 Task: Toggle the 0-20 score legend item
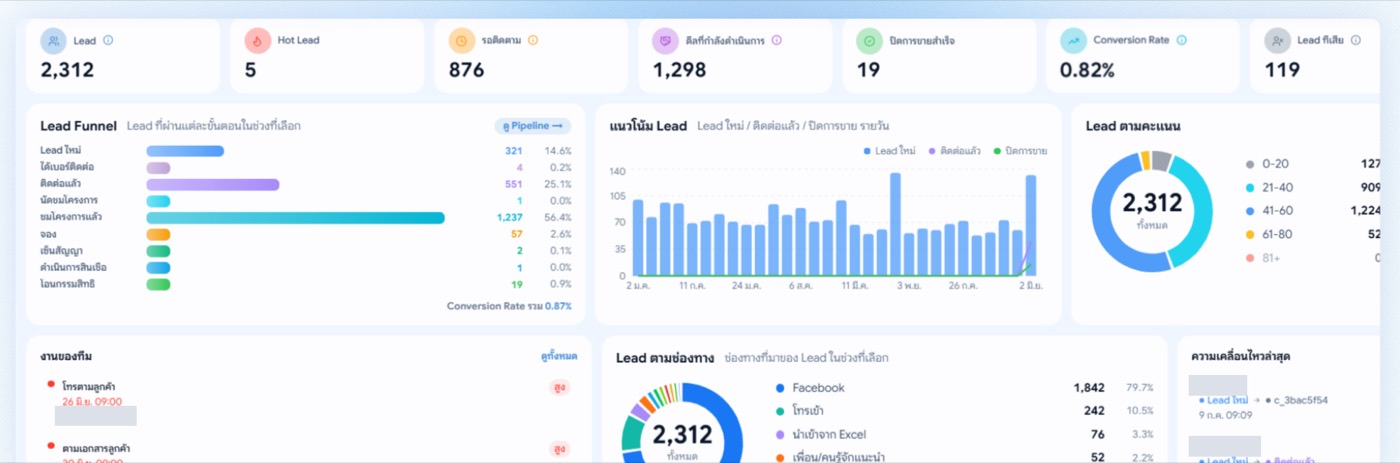[x=1314, y=164]
